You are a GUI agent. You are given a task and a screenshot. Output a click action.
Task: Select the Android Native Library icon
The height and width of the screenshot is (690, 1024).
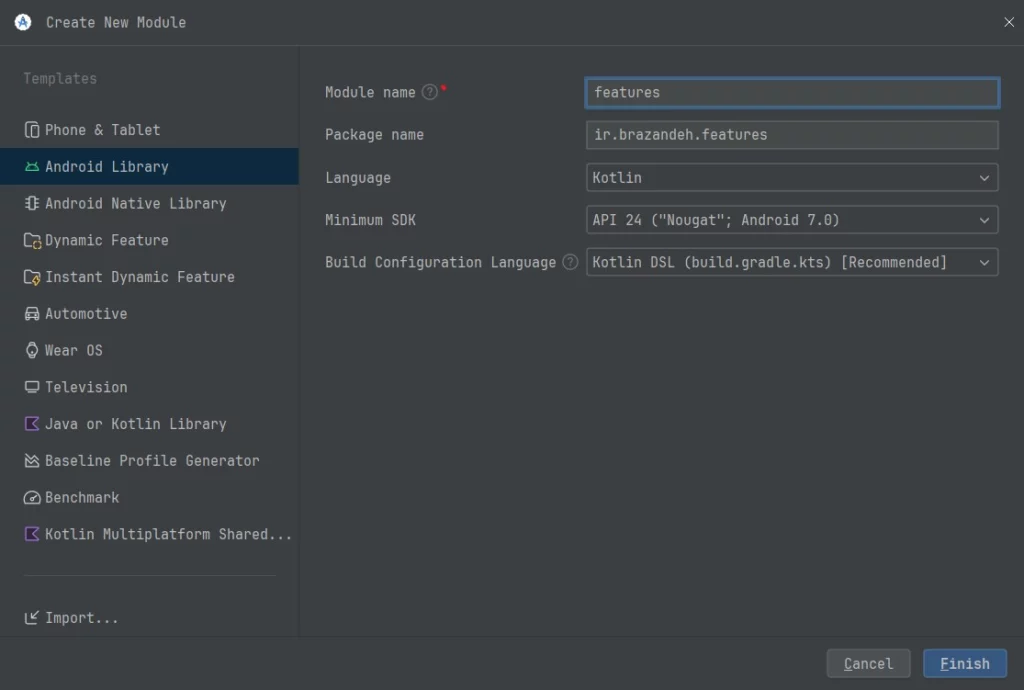click(x=32, y=203)
